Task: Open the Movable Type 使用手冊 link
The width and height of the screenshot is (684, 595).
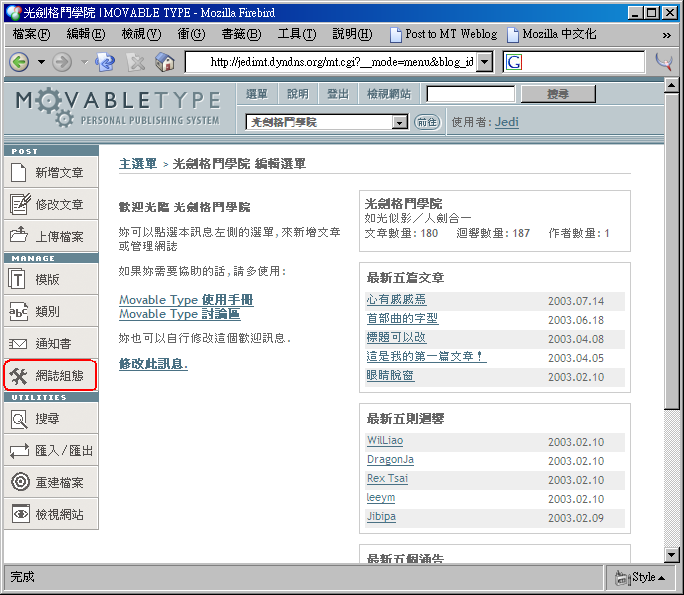Action: (186, 300)
